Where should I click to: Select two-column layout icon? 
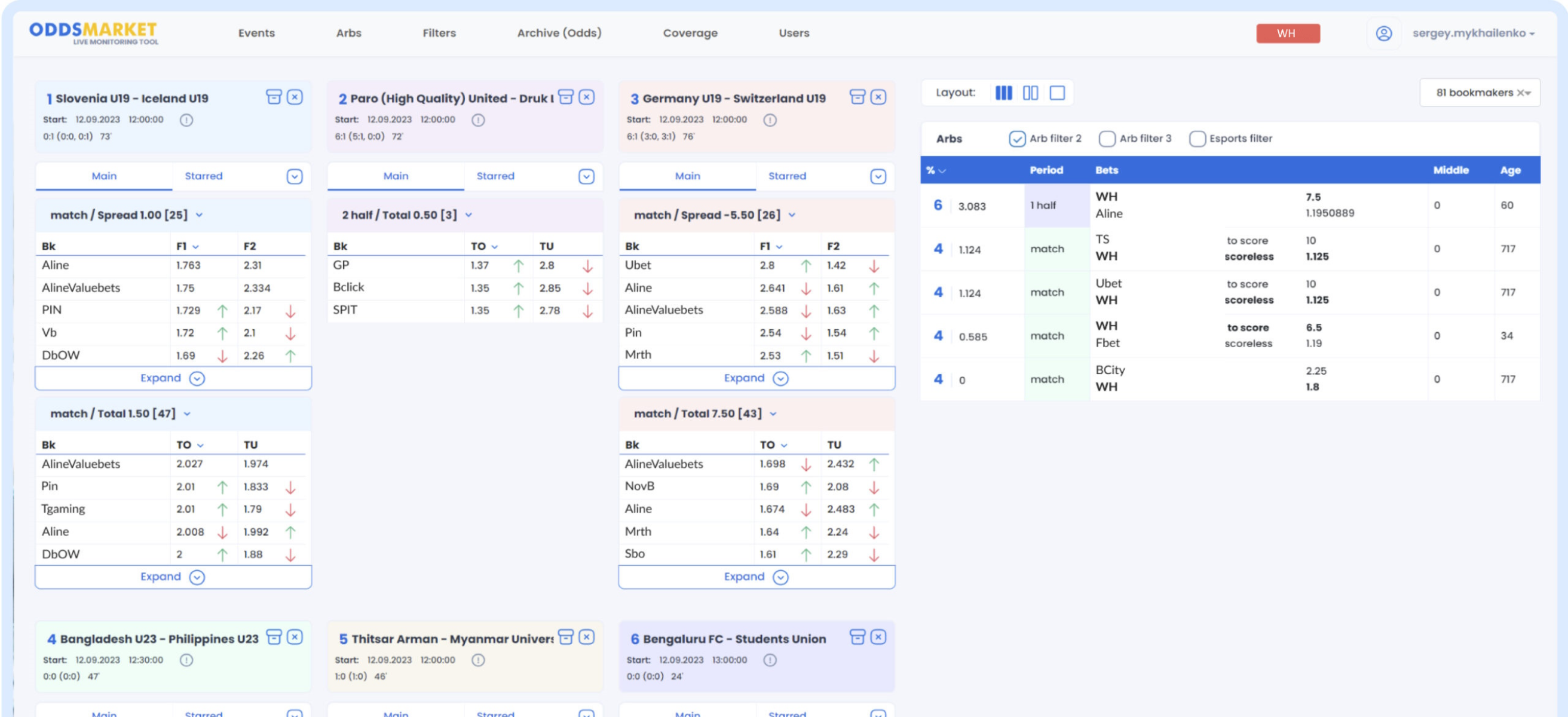click(1030, 93)
